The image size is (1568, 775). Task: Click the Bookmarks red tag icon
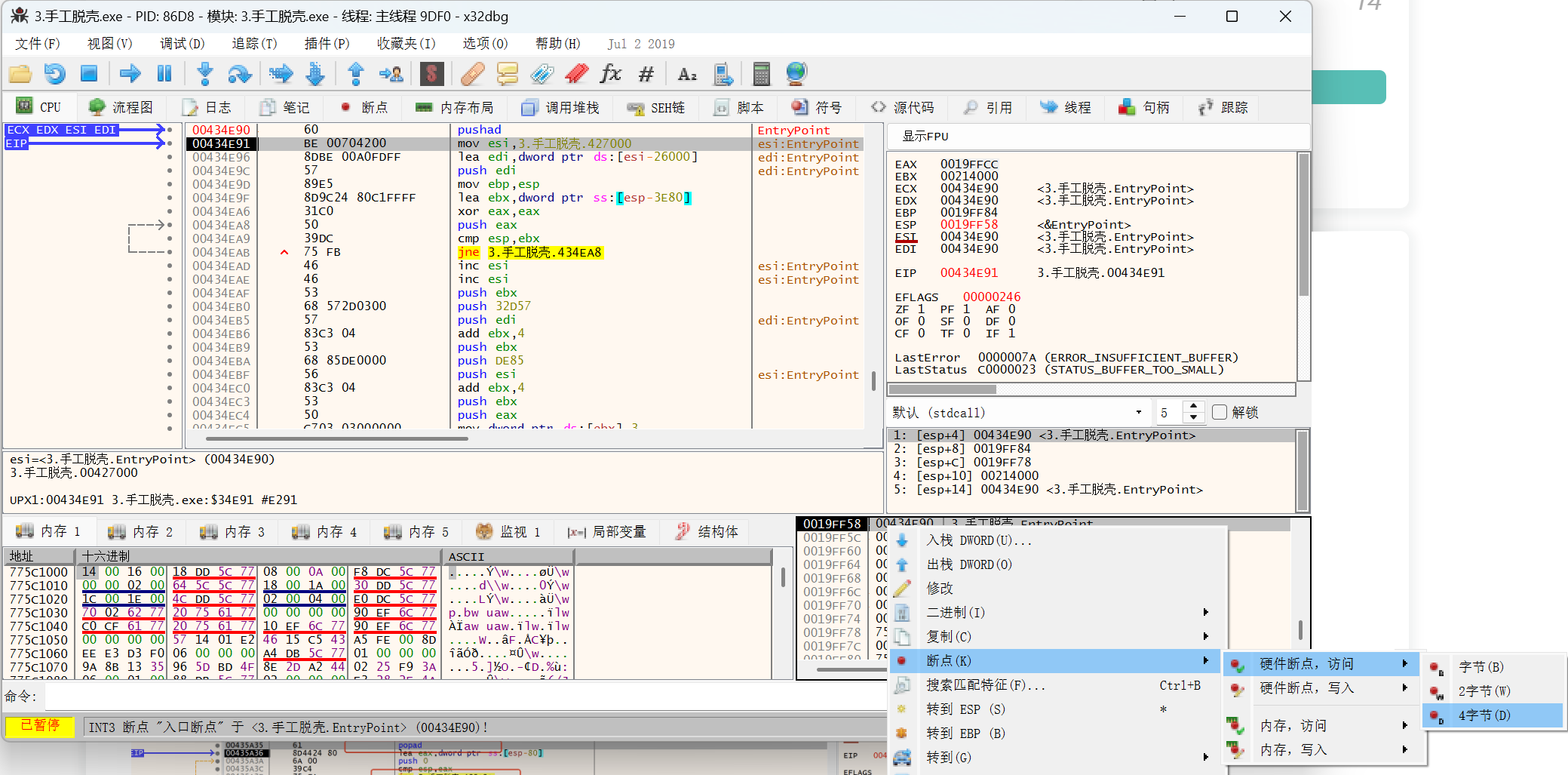coord(577,74)
